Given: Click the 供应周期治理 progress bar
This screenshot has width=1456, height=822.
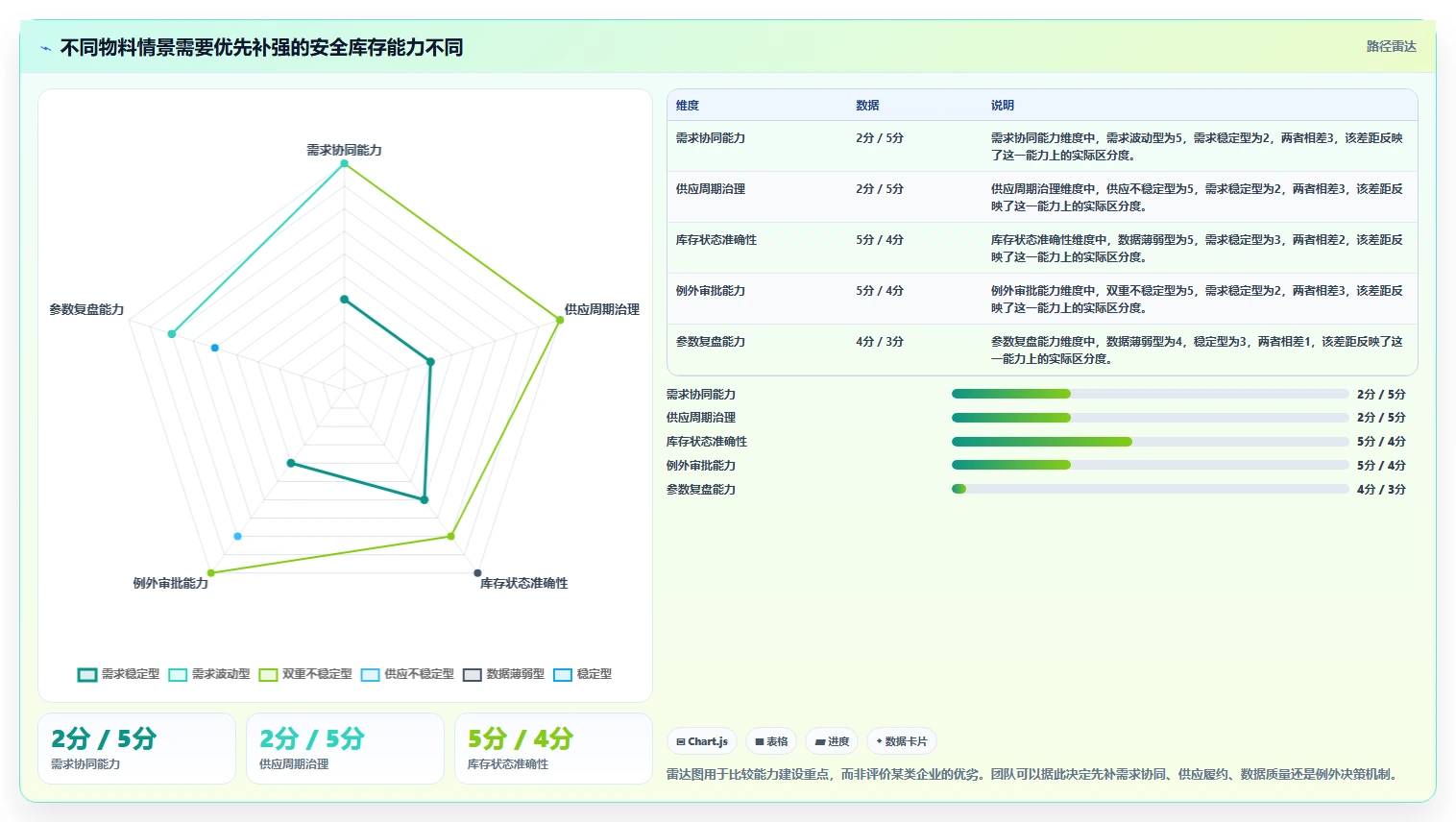Looking at the screenshot, I should (x=1150, y=418).
